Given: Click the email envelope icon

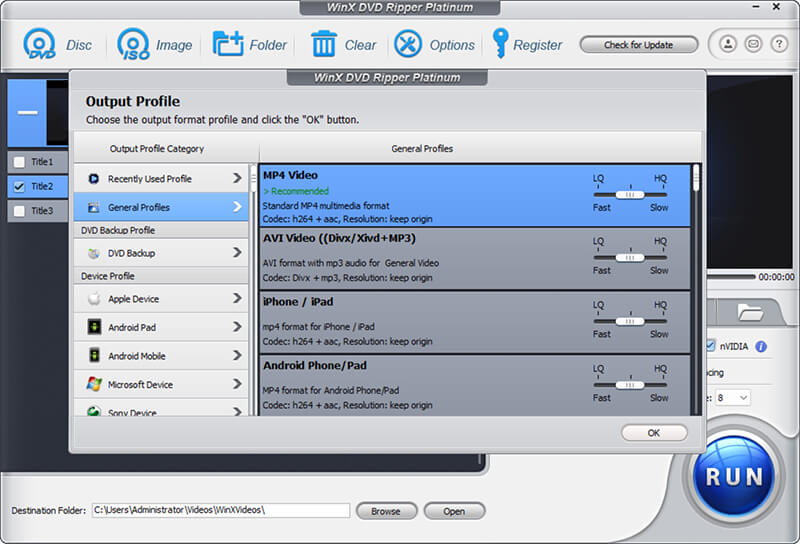Looking at the screenshot, I should (753, 44).
